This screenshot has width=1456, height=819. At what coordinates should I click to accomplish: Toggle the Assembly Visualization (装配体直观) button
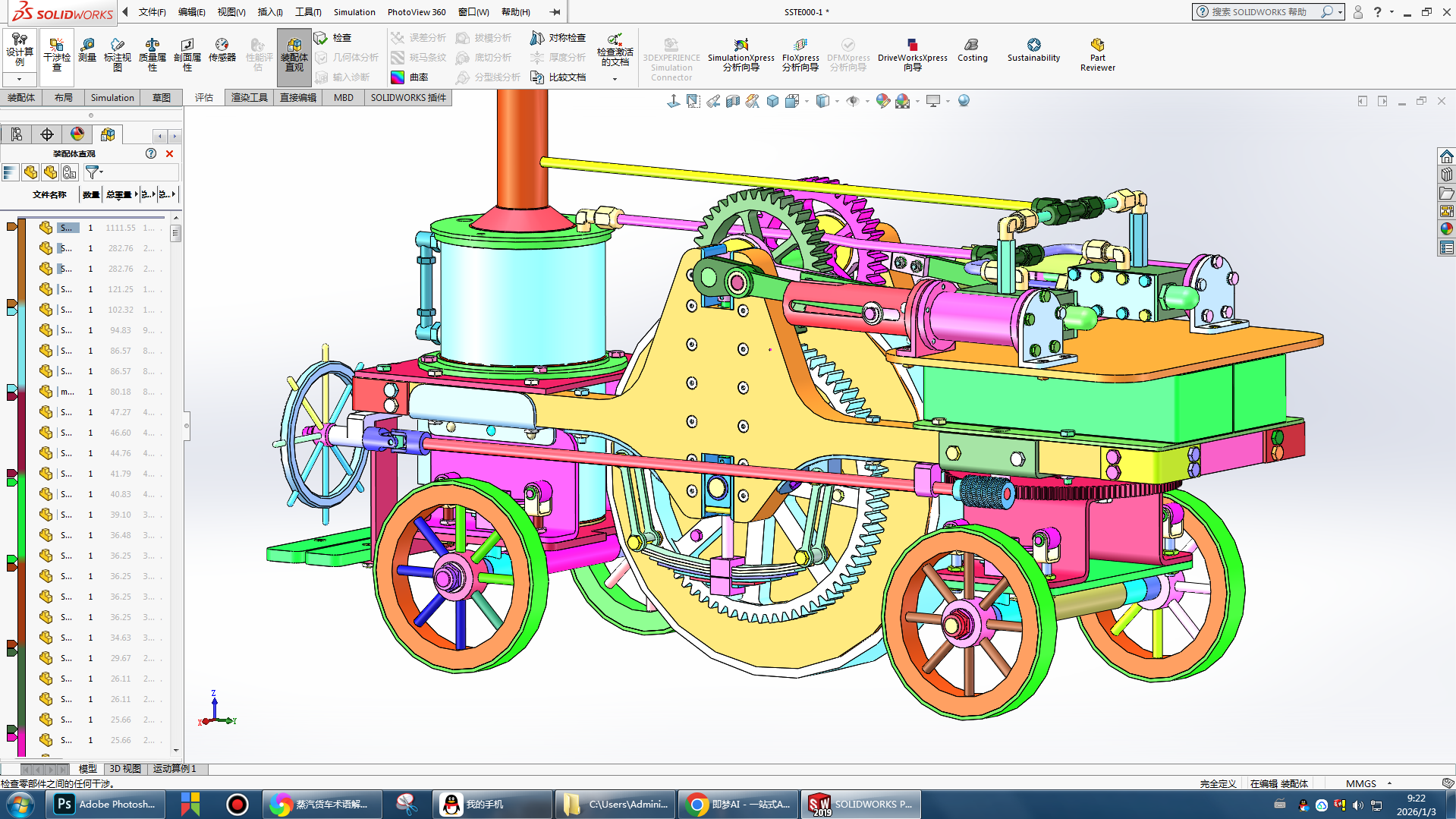point(294,52)
